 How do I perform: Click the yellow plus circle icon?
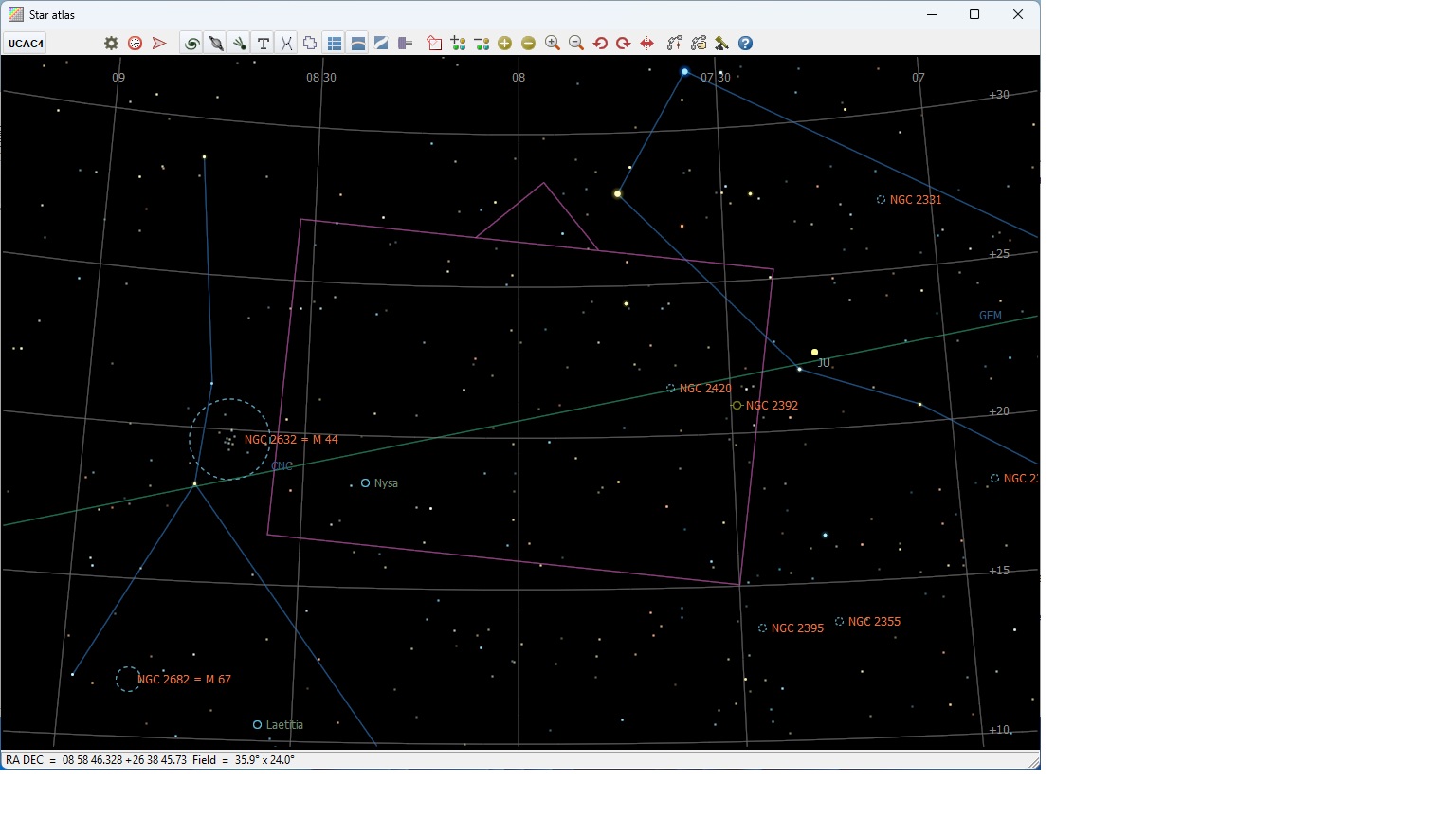tap(505, 44)
